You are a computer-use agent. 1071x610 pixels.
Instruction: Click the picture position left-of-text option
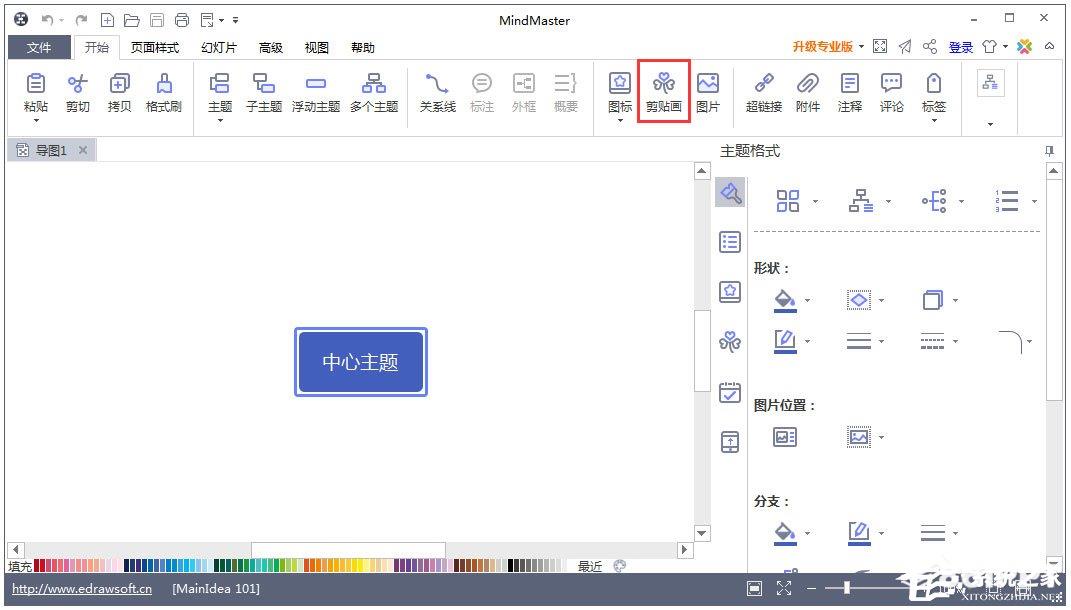point(785,437)
